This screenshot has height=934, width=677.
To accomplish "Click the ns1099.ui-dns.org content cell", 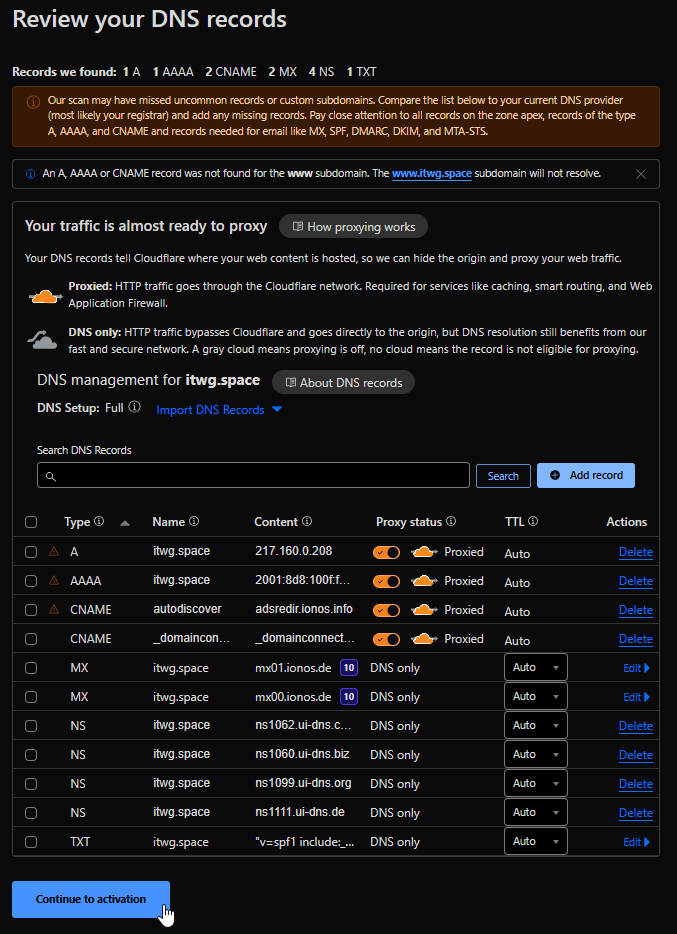I will point(303,783).
